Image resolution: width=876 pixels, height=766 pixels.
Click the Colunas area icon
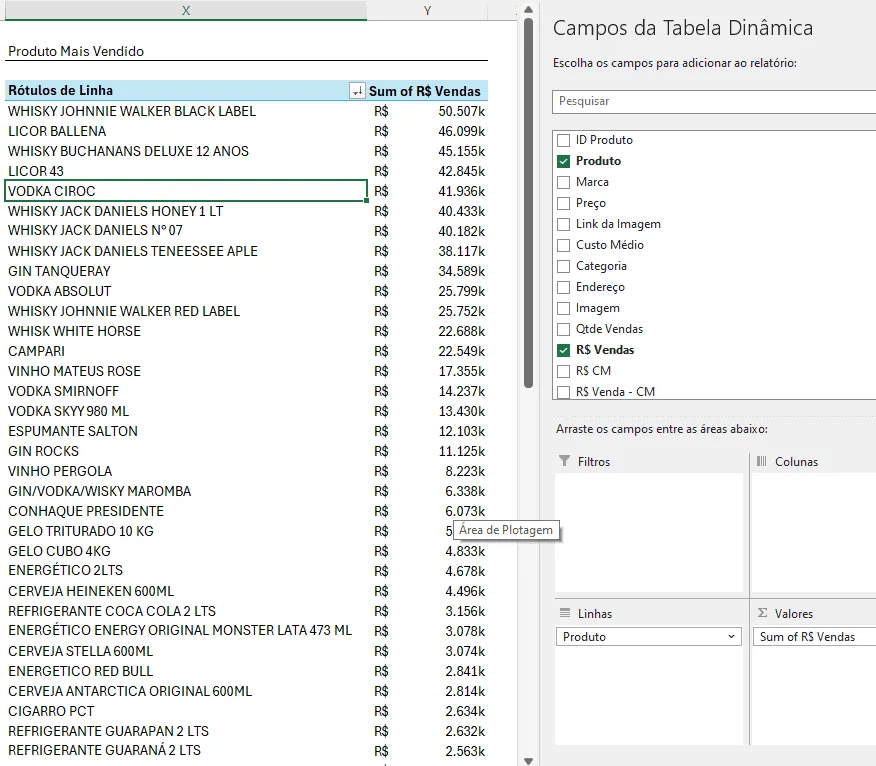761,461
